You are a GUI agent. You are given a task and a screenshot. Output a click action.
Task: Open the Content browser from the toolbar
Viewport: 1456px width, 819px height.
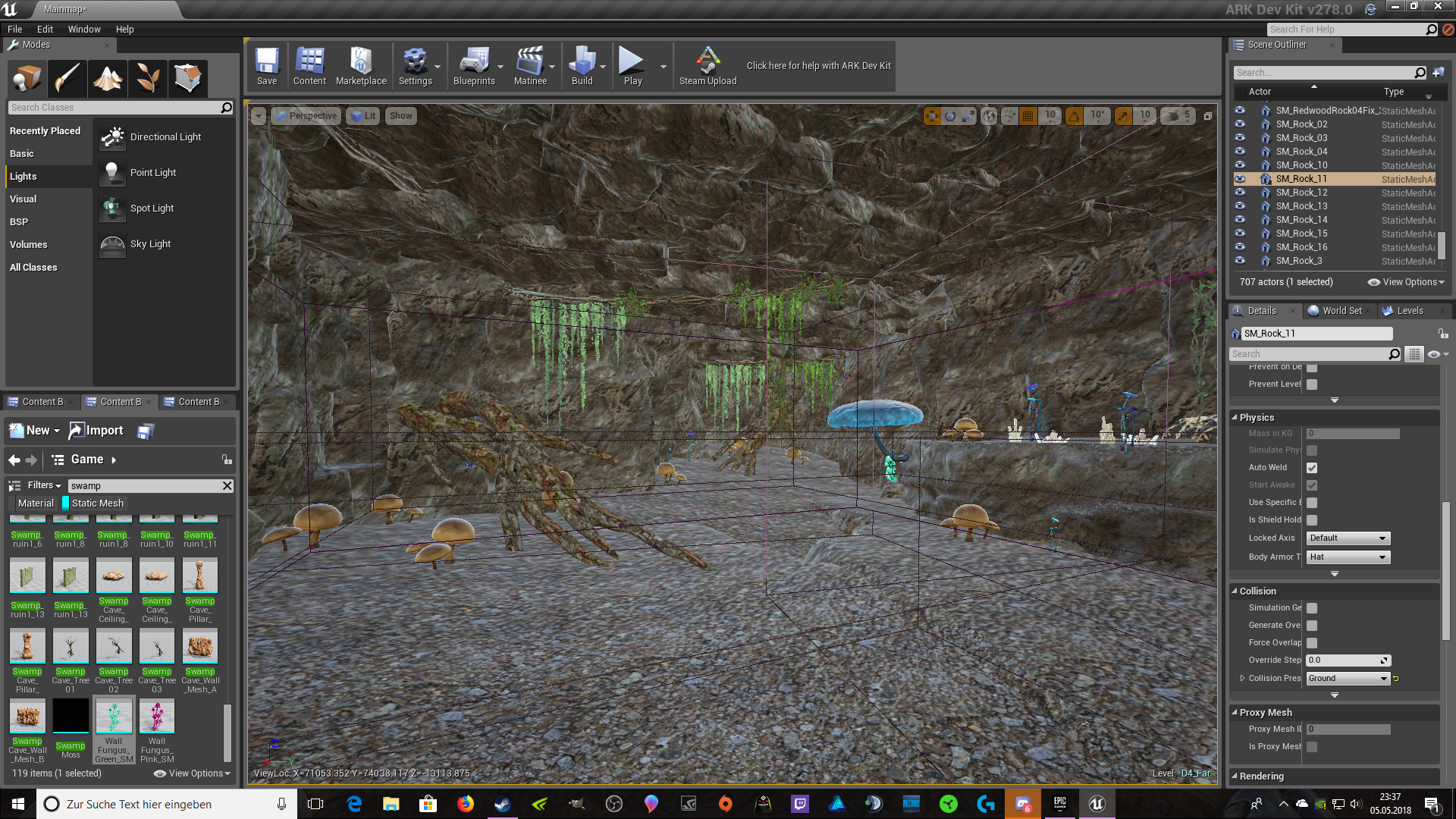tap(309, 66)
